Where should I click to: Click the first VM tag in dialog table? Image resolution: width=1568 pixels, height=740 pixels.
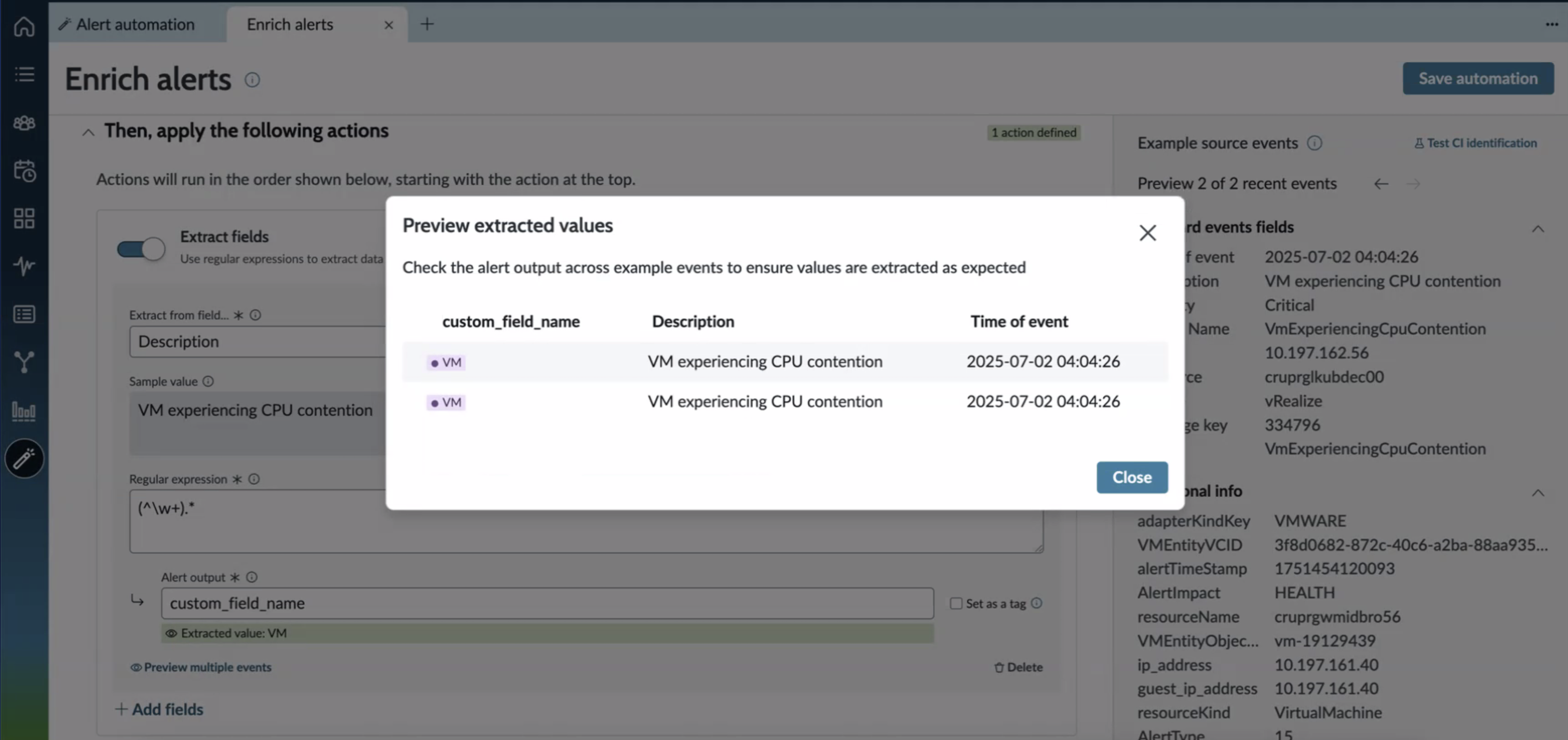[446, 362]
